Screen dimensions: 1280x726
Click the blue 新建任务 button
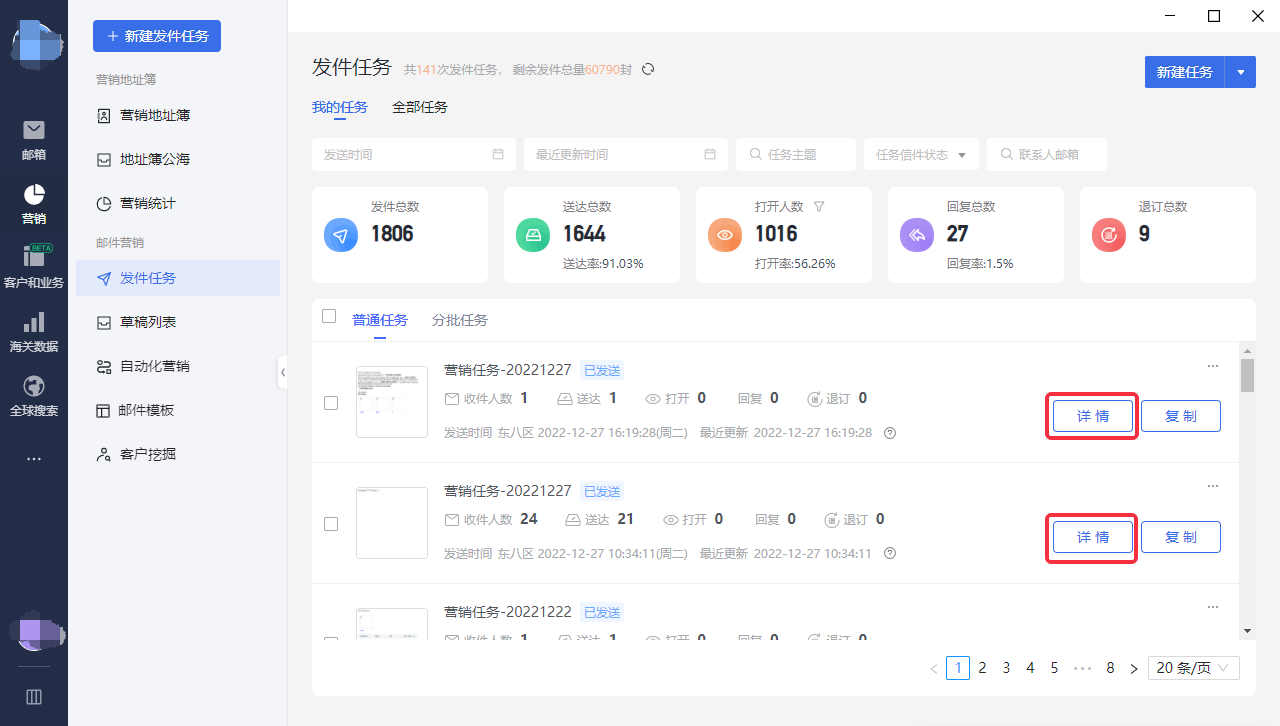click(1185, 72)
